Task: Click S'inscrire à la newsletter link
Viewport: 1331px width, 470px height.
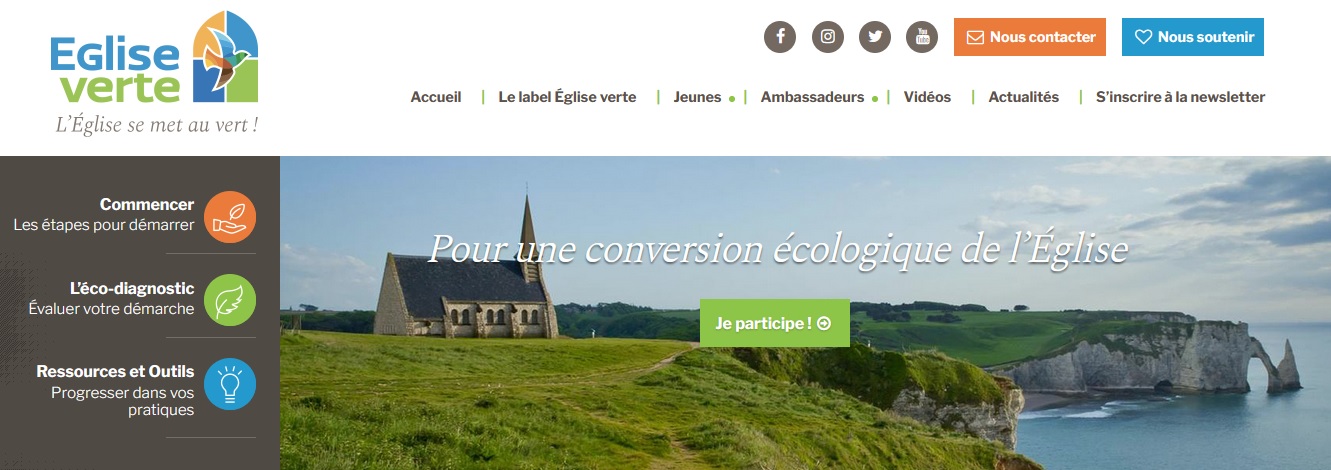Action: pyautogui.click(x=1180, y=97)
